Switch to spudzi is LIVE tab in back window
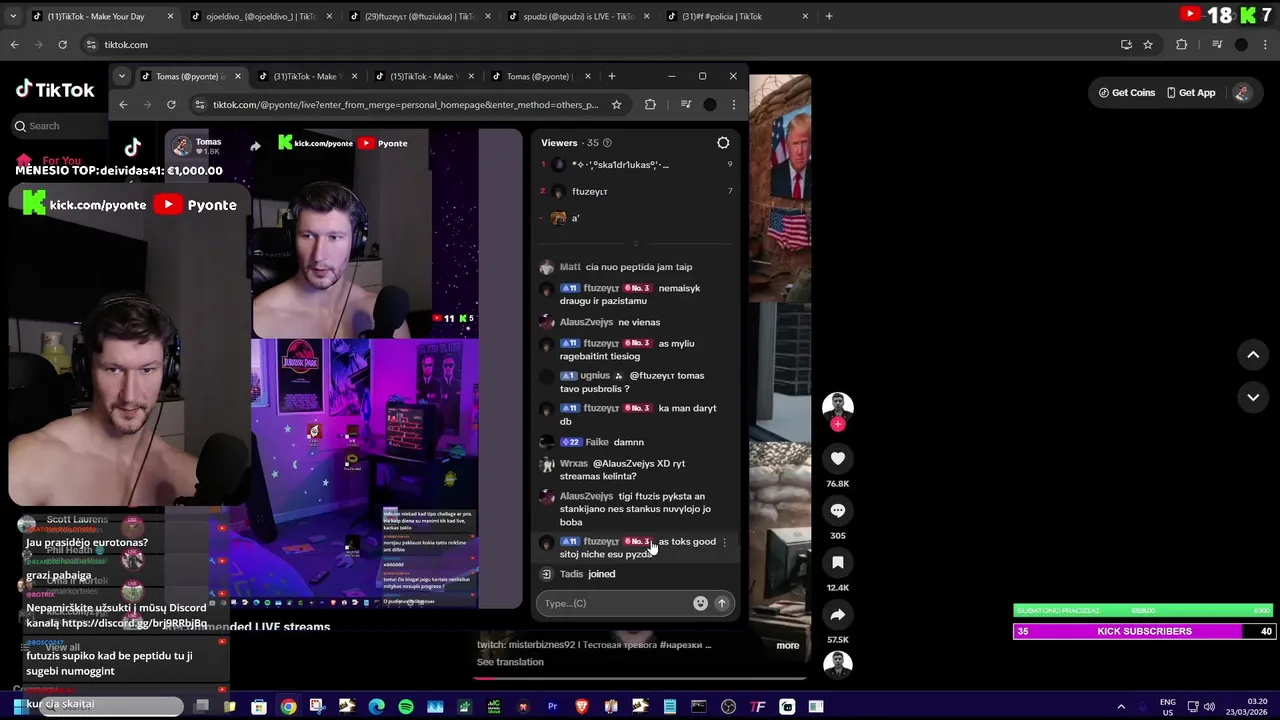Viewport: 1280px width, 720px height. 577,16
